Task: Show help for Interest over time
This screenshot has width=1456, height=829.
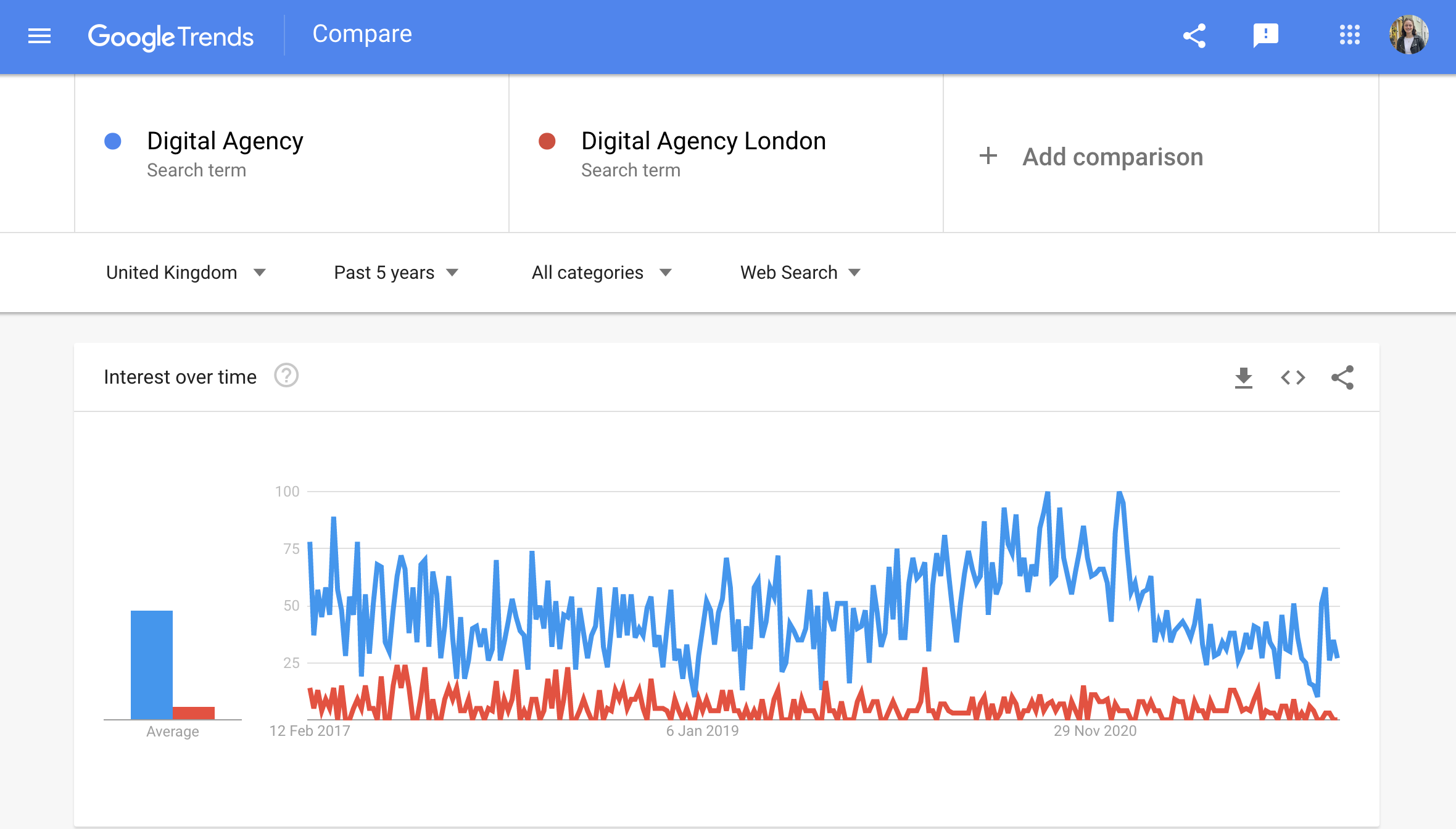Action: [286, 376]
